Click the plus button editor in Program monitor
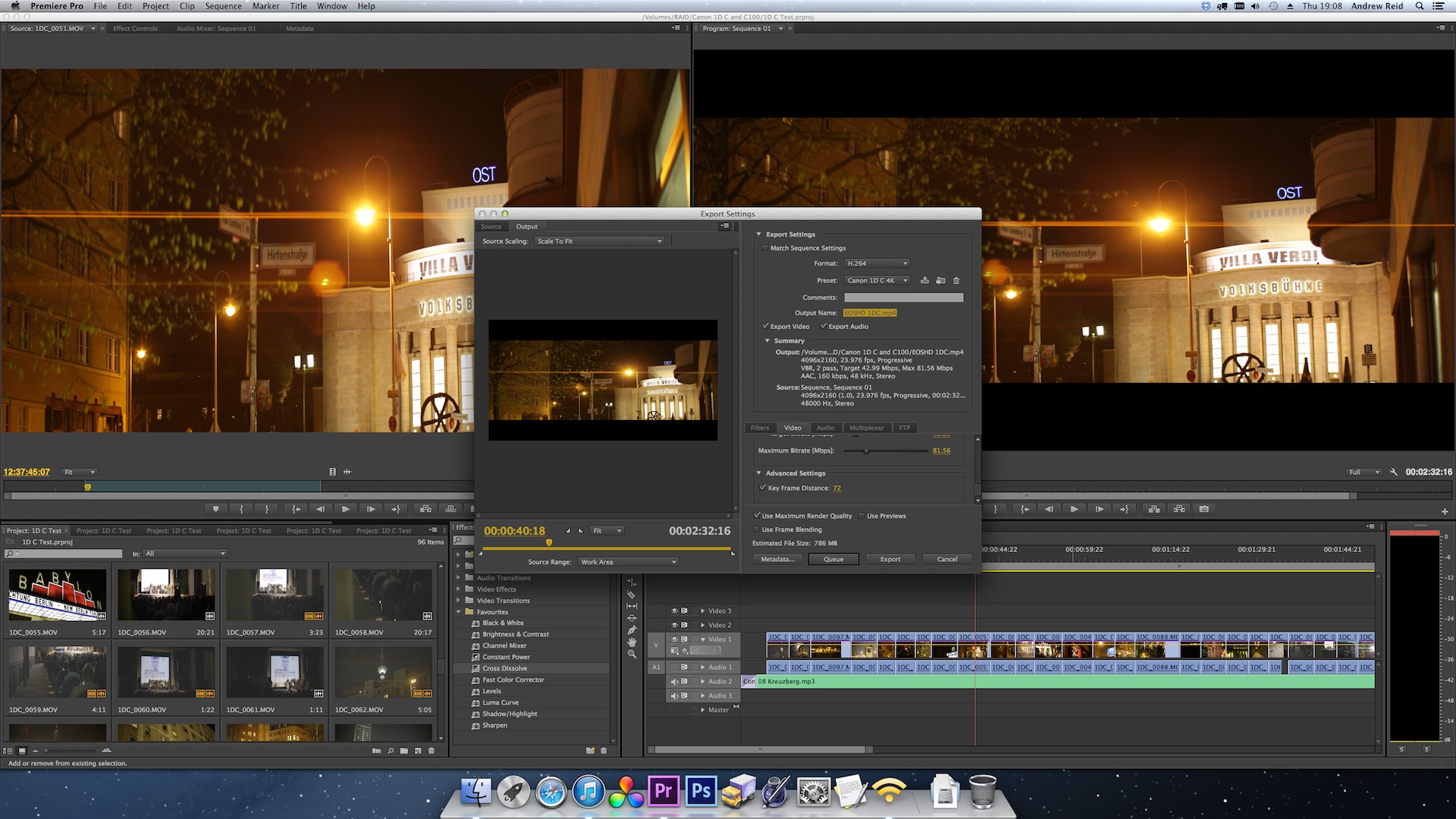 [x=1445, y=511]
